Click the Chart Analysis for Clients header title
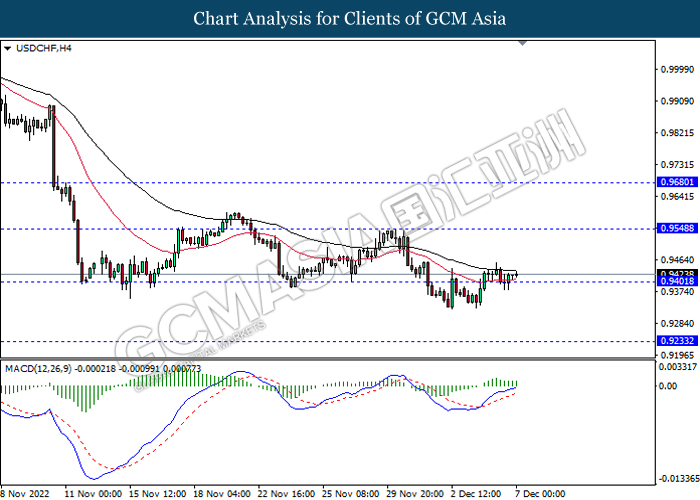Viewport: 700px width, 500px height. tap(350, 19)
